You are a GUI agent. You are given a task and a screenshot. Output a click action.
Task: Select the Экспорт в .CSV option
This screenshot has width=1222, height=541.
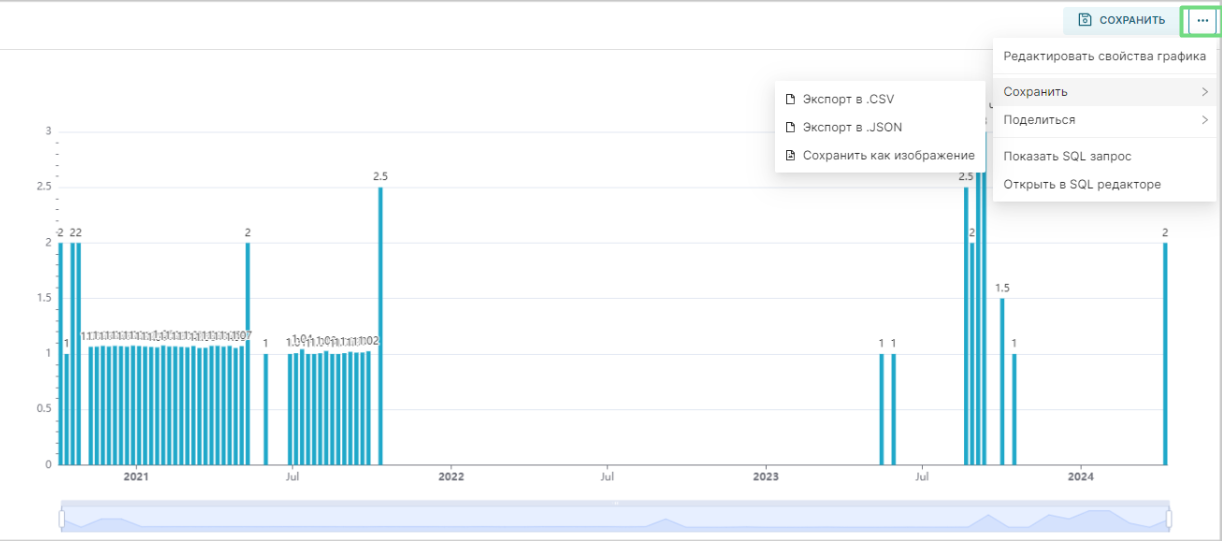pos(848,99)
